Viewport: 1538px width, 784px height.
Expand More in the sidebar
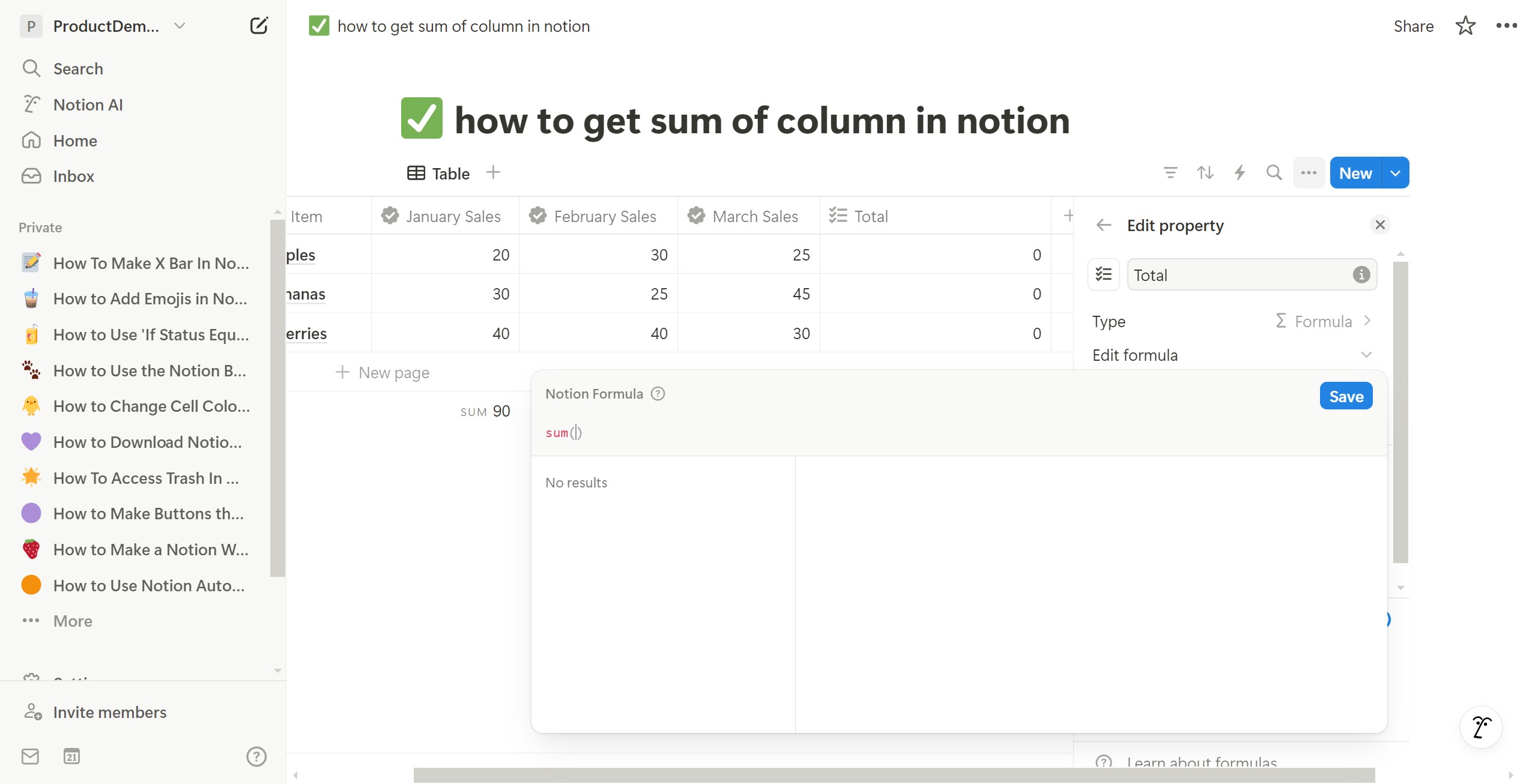[73, 621]
